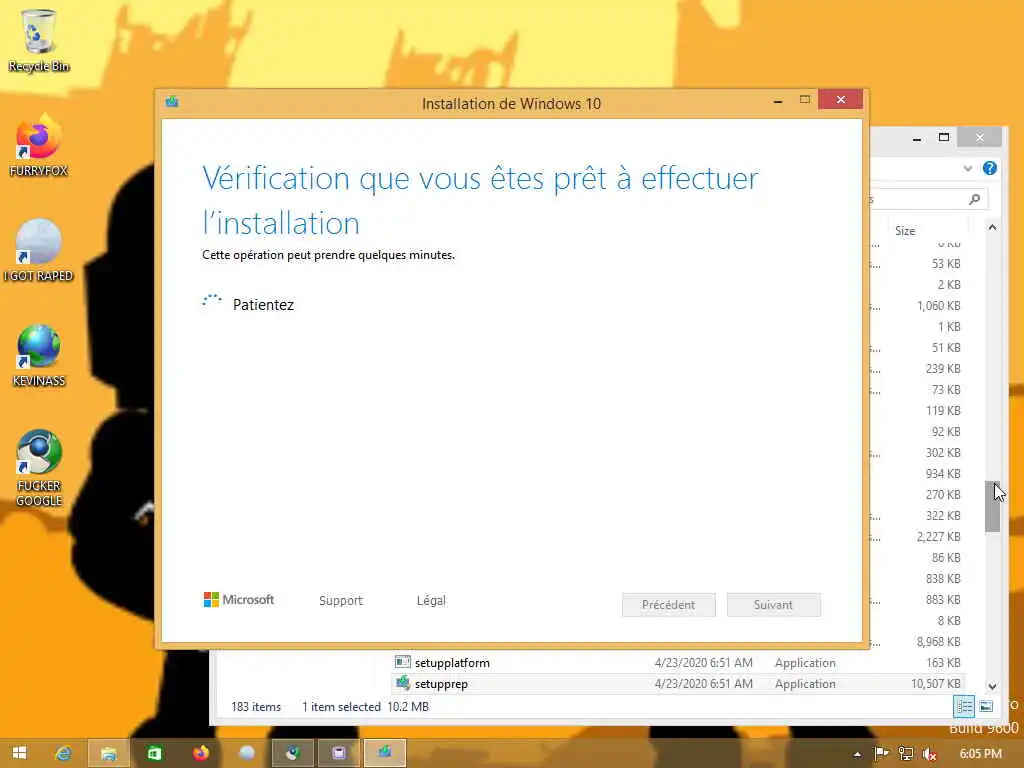Click the Size column header in File Explorer
This screenshot has height=768, width=1024.
(905, 231)
